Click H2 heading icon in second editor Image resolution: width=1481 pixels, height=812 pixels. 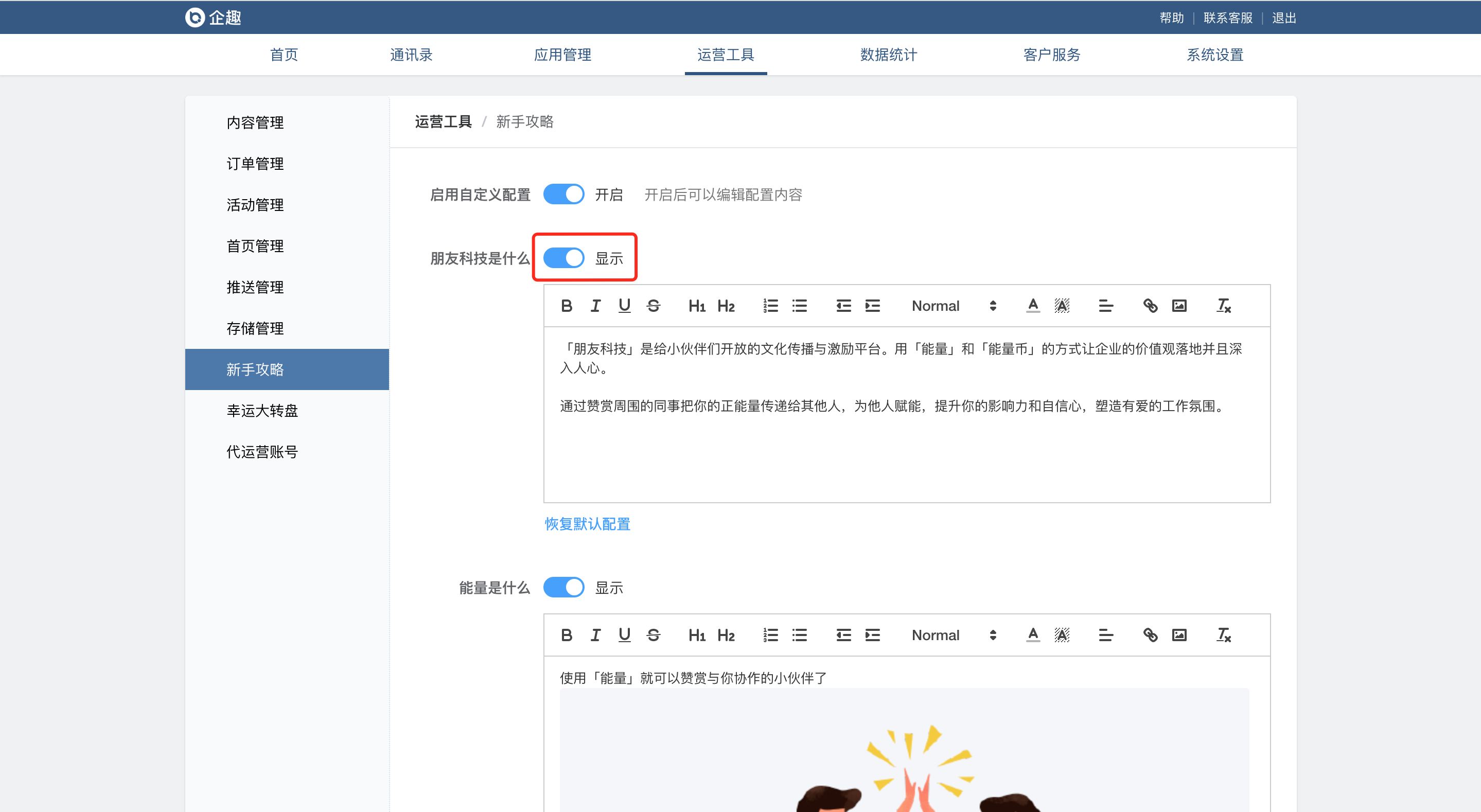726,636
